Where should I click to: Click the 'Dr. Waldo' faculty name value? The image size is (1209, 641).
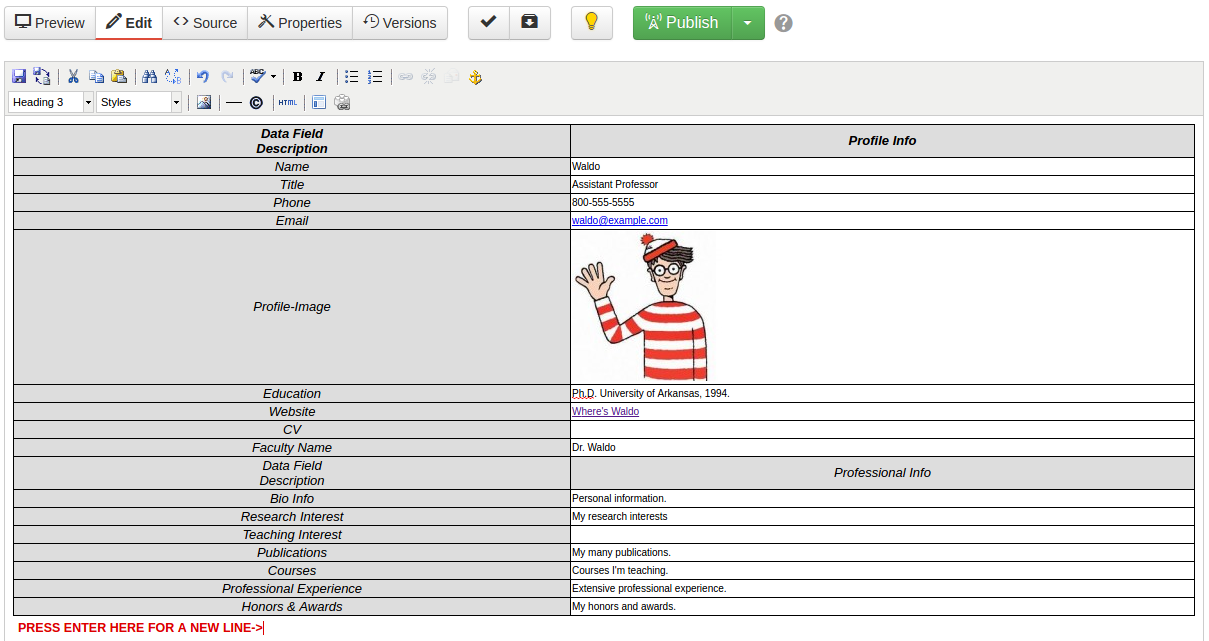594,447
